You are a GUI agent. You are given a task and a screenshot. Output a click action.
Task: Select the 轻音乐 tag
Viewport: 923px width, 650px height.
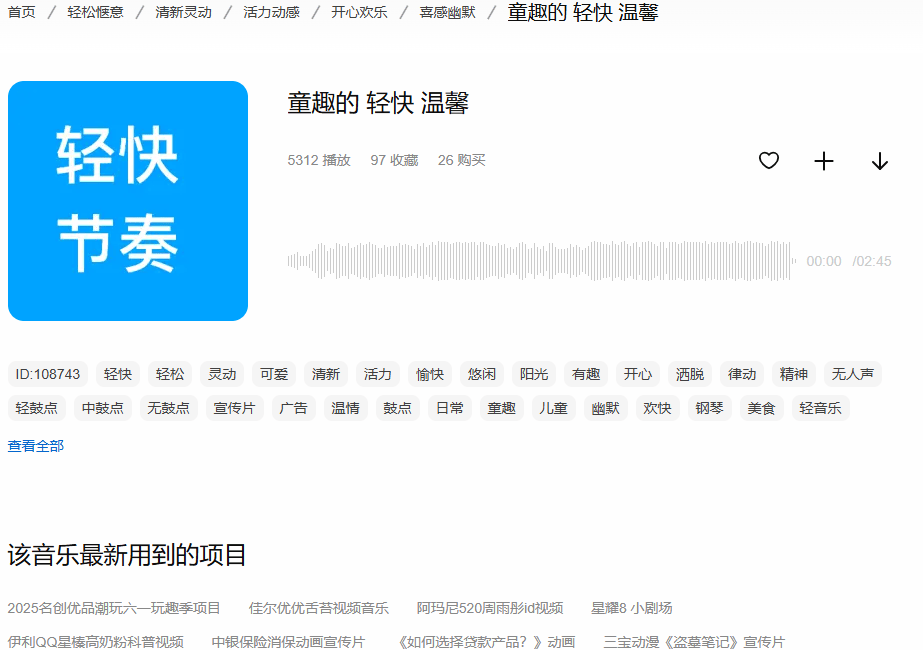pos(821,409)
